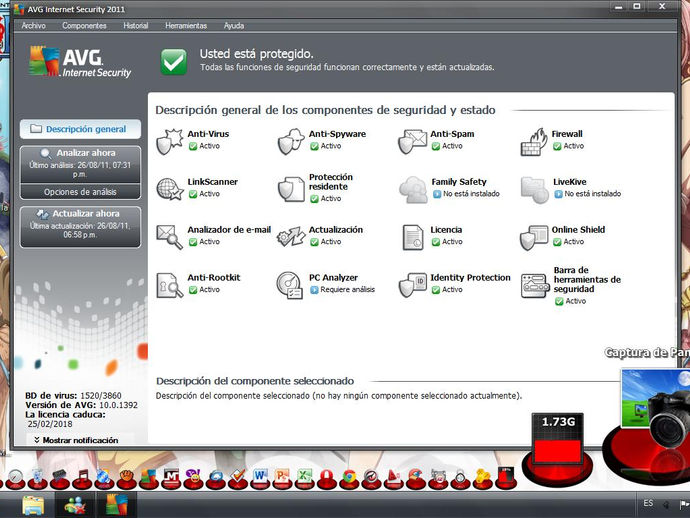Select the Family Safety component
The height and width of the screenshot is (518, 690).
point(449,188)
